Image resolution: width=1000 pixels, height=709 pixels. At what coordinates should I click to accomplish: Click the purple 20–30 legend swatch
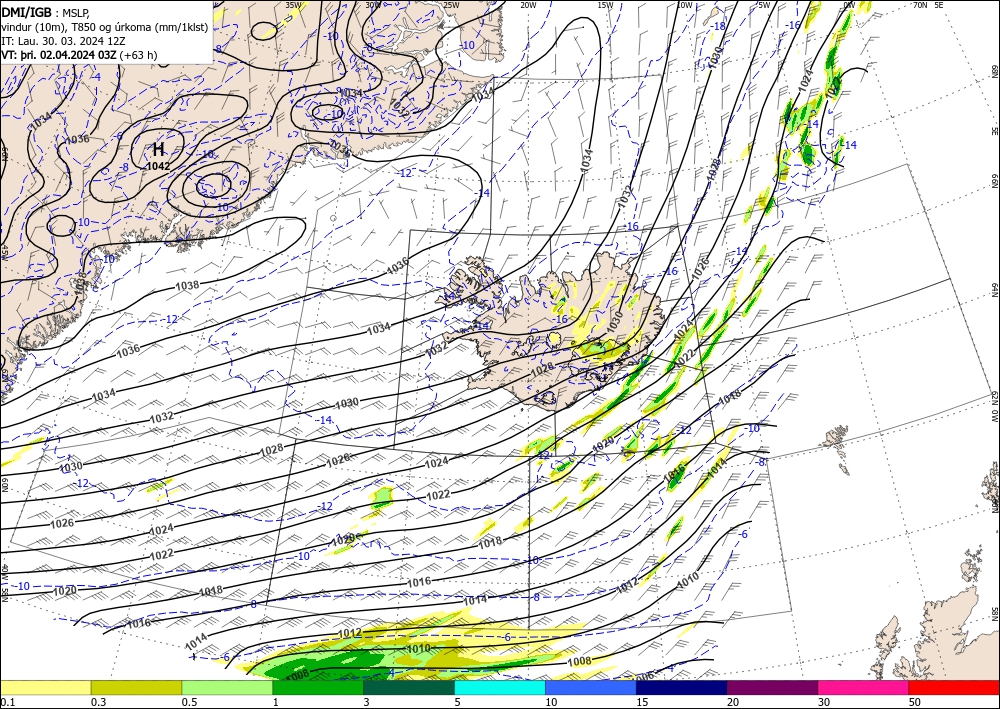pyautogui.click(x=772, y=687)
